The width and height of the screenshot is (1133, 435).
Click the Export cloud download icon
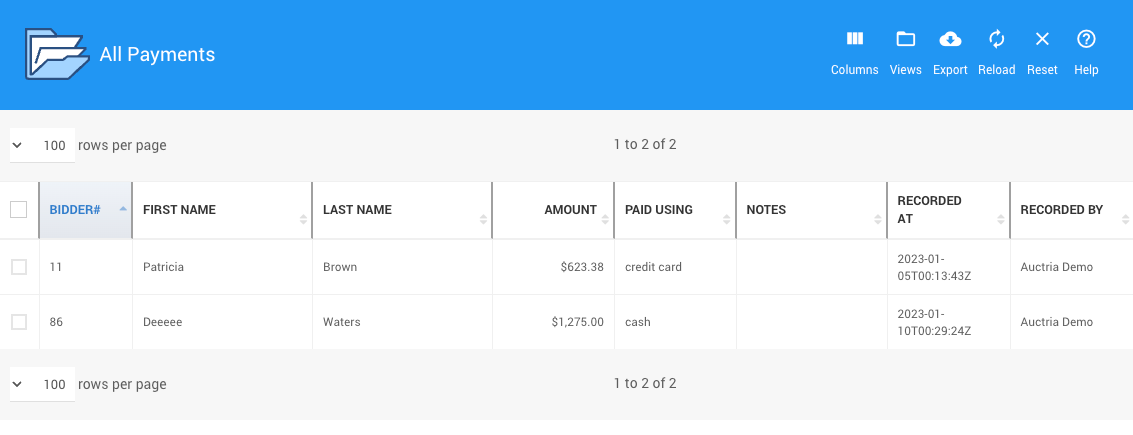(950, 40)
